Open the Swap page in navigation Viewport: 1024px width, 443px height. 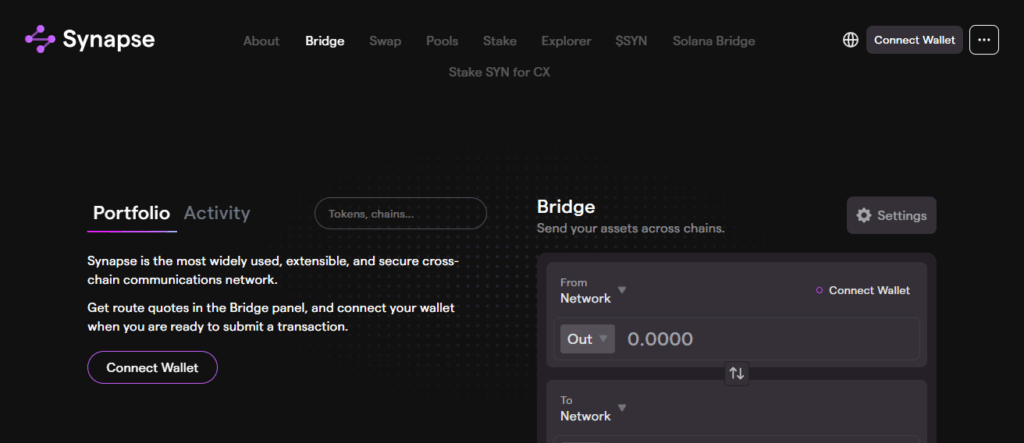tap(385, 41)
